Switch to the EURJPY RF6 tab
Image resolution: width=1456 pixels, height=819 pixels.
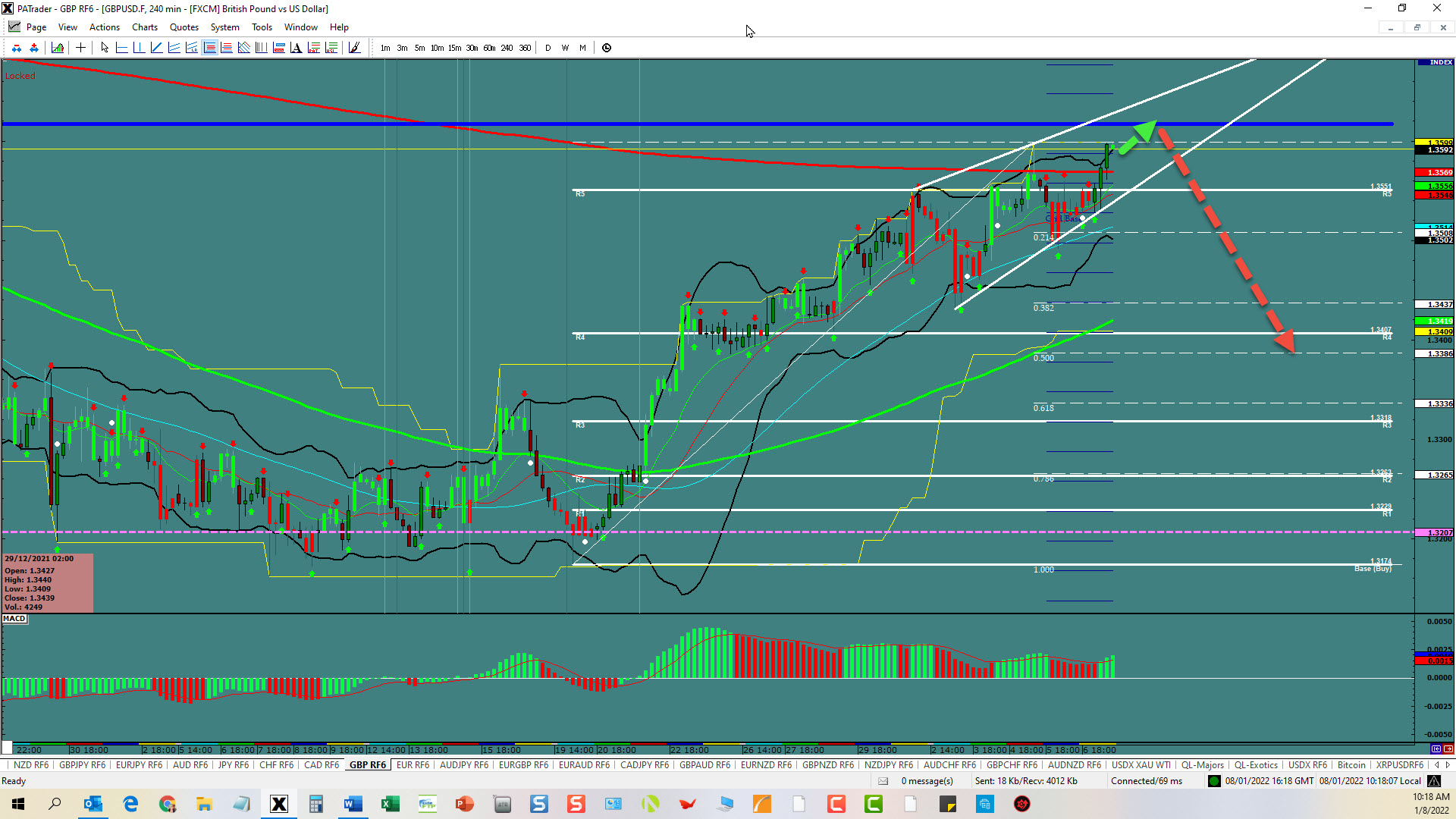click(x=139, y=765)
